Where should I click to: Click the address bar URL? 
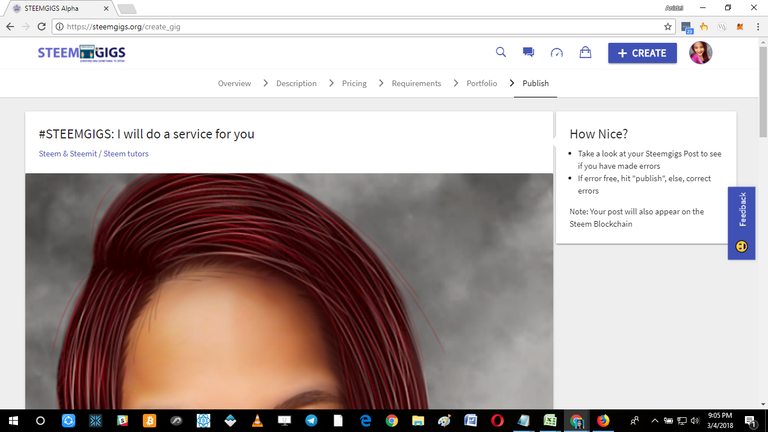pos(123,27)
